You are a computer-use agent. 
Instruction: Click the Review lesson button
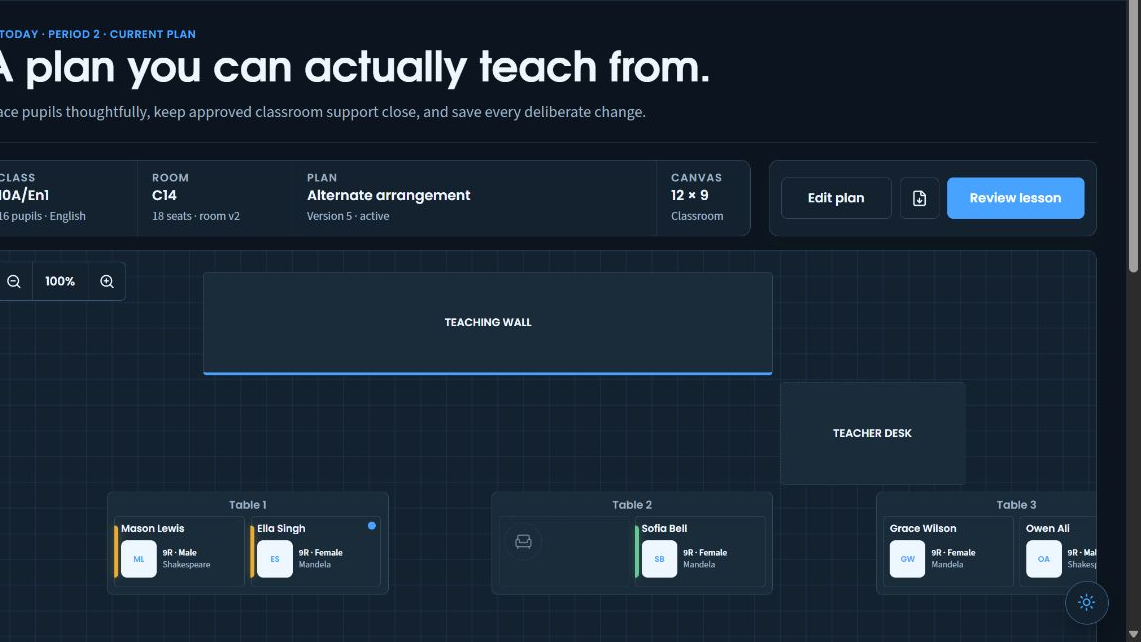[x=1015, y=198]
